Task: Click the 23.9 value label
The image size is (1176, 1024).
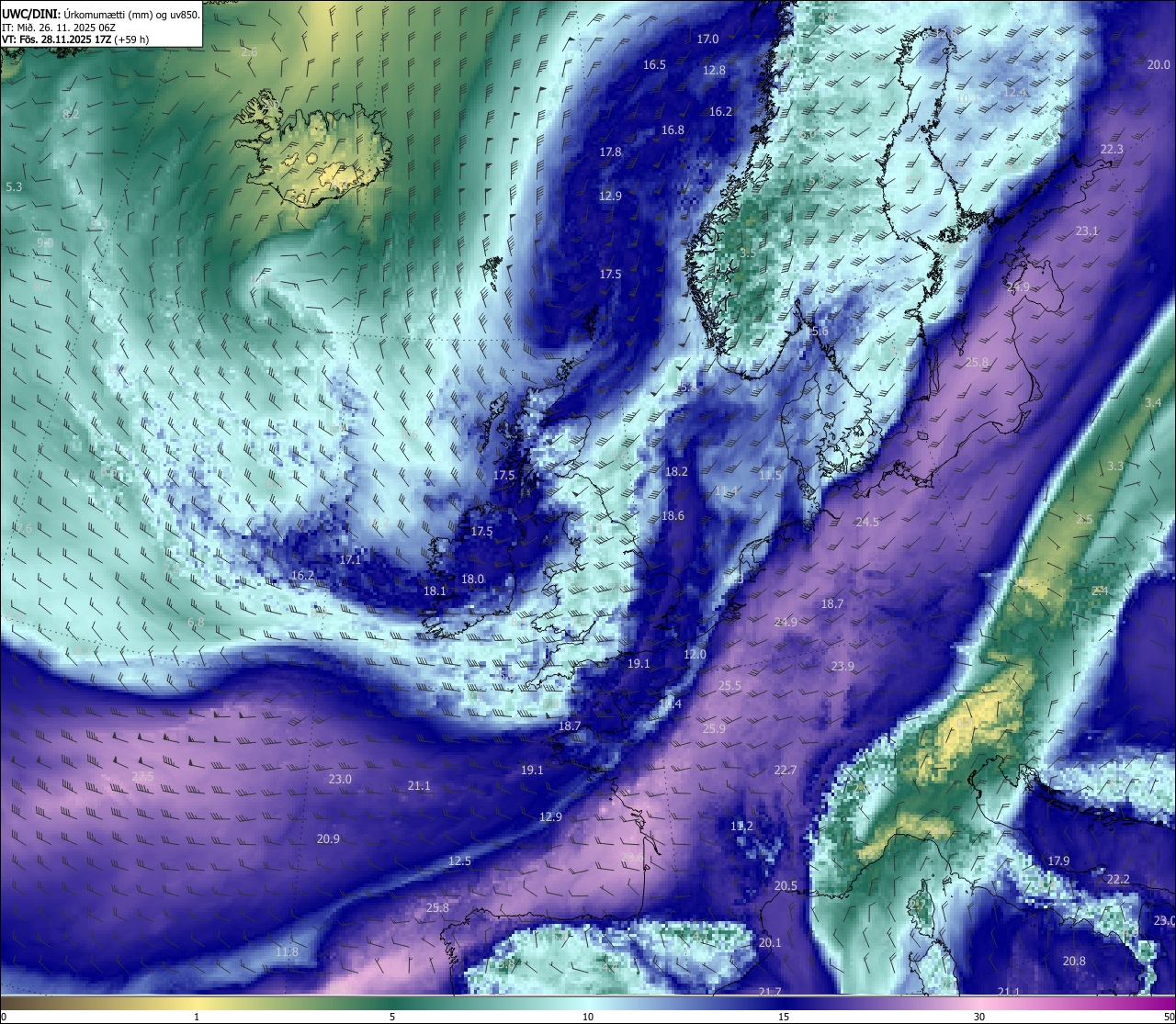Action: 842,667
